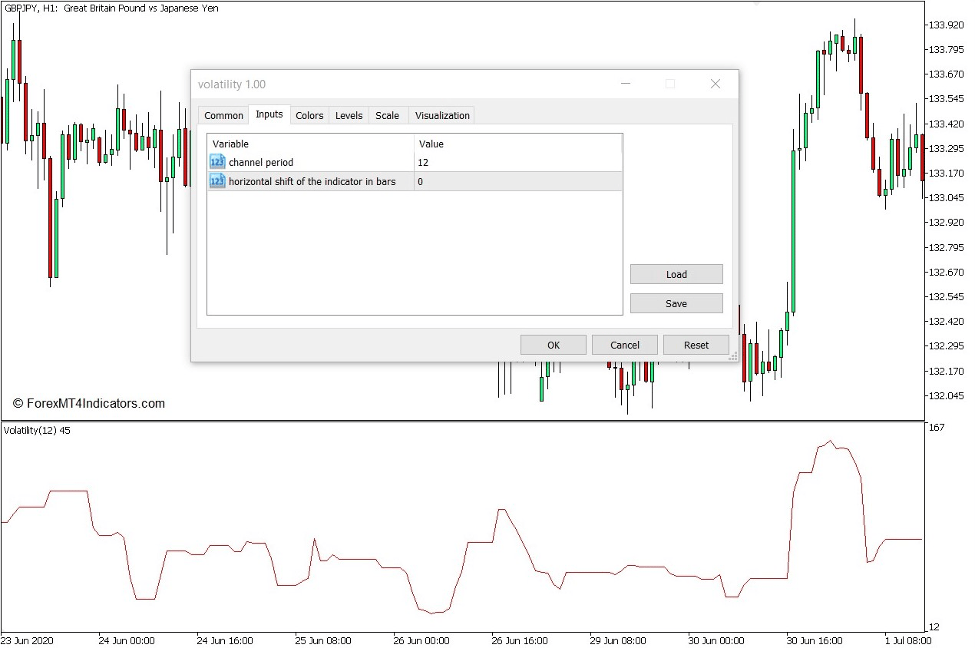Select the Inputs tab
Screen dimensions: 977x650
coord(268,115)
